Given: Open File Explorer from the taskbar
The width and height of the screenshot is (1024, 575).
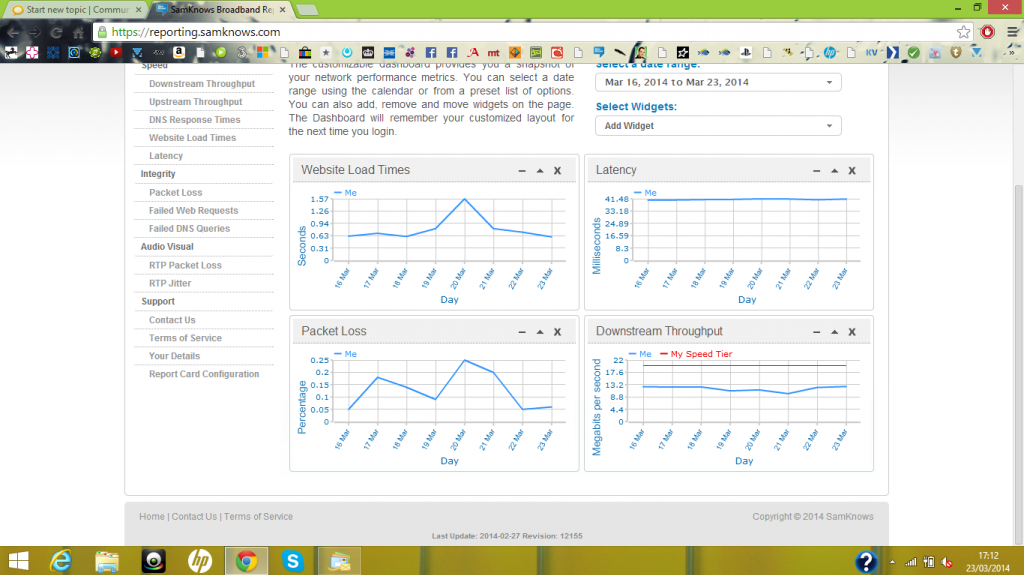Looking at the screenshot, I should point(107,561).
